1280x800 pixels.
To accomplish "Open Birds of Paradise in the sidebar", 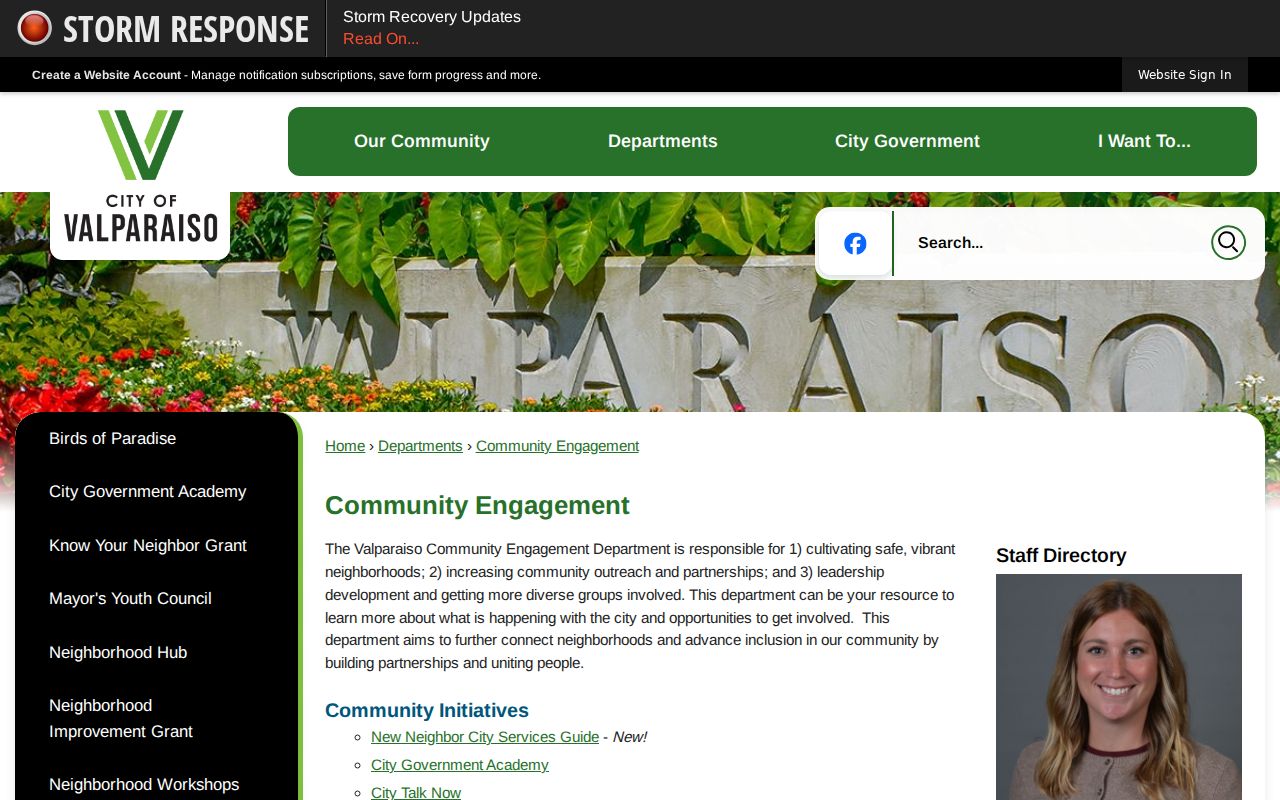I will click(112, 438).
